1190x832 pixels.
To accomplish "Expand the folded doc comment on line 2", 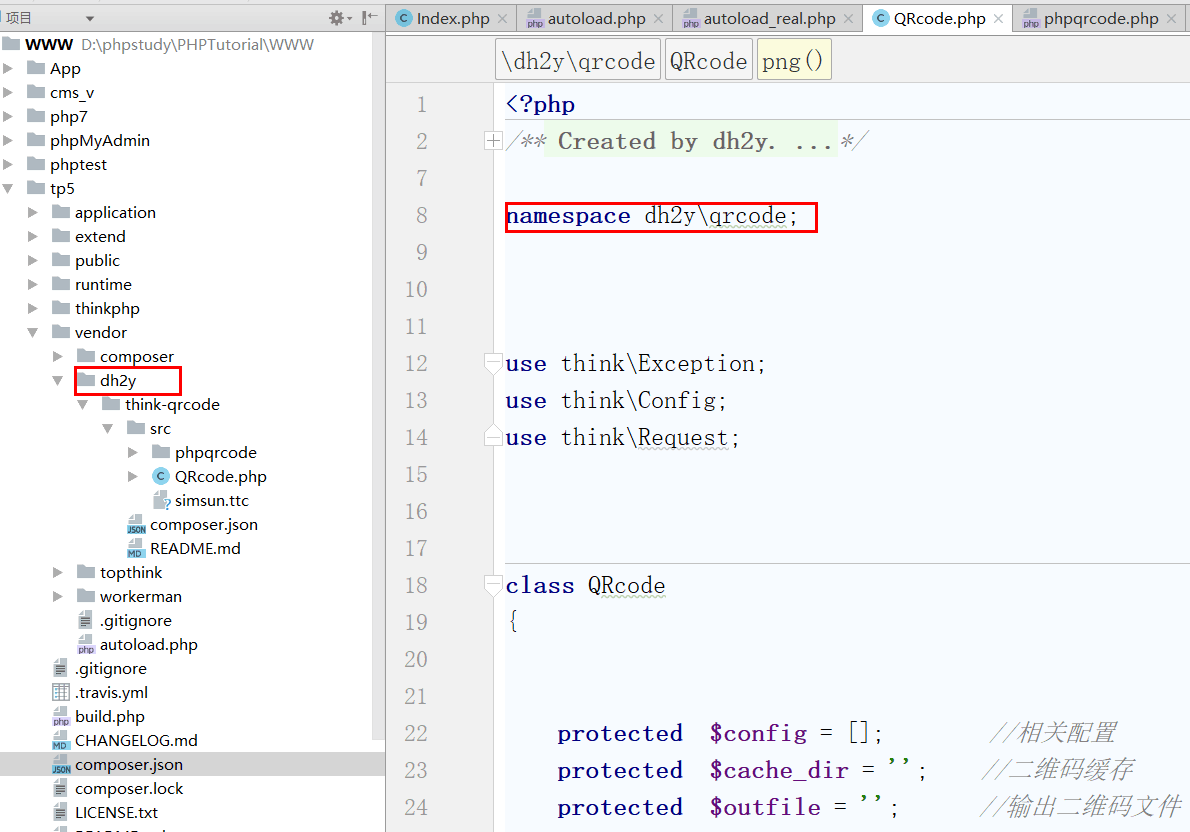I will coord(493,140).
